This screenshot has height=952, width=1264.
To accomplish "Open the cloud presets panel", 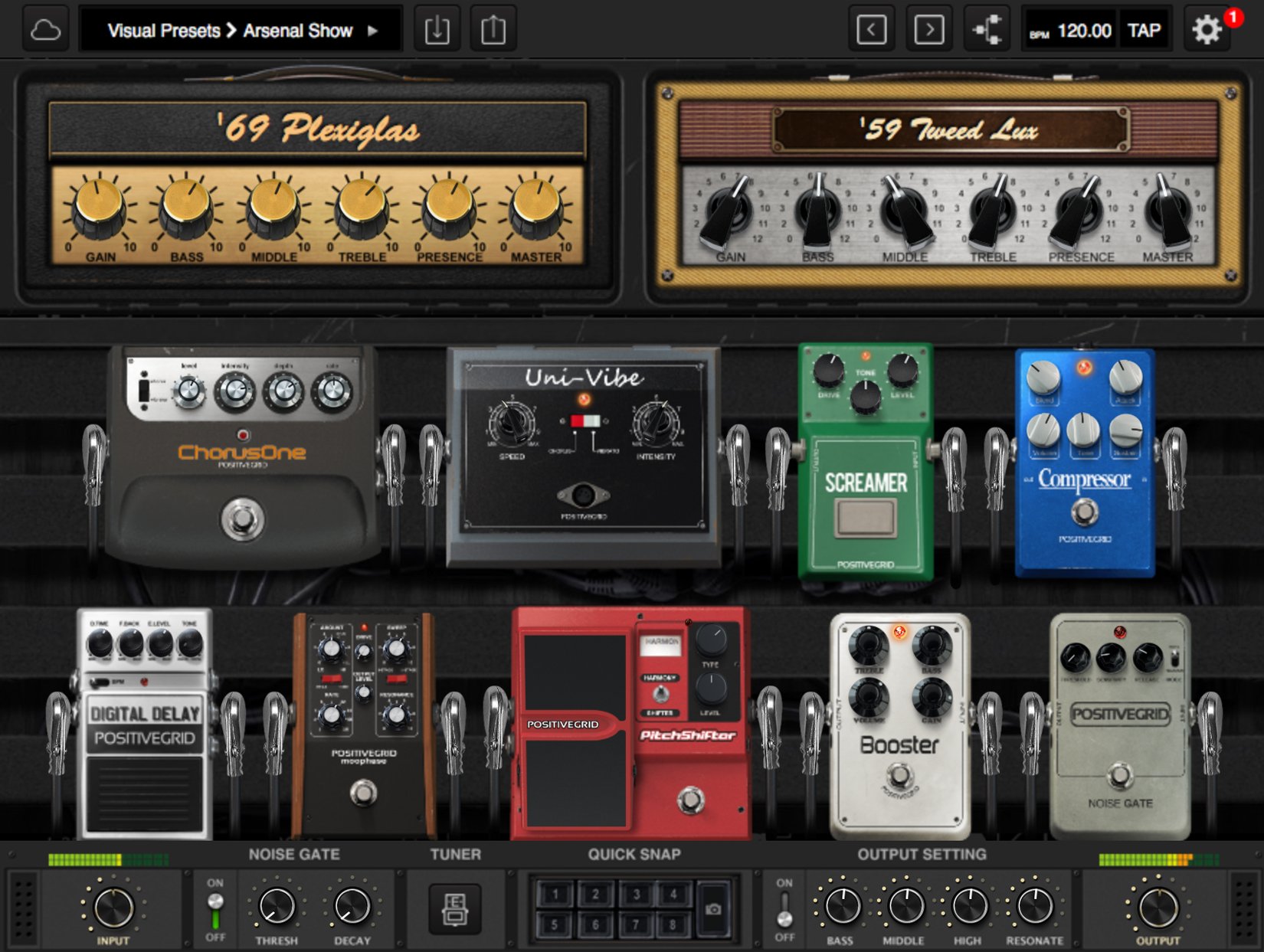I will coord(44,30).
